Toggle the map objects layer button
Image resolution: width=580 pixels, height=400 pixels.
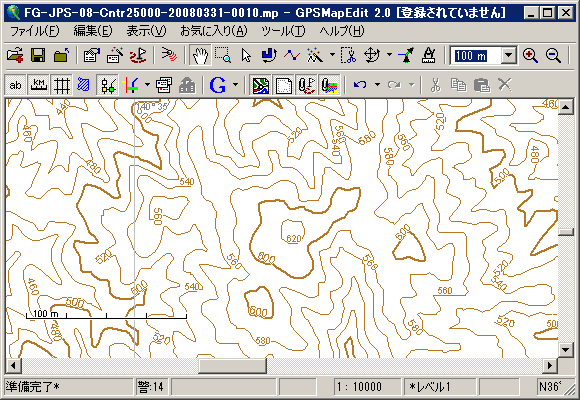(x=260, y=85)
